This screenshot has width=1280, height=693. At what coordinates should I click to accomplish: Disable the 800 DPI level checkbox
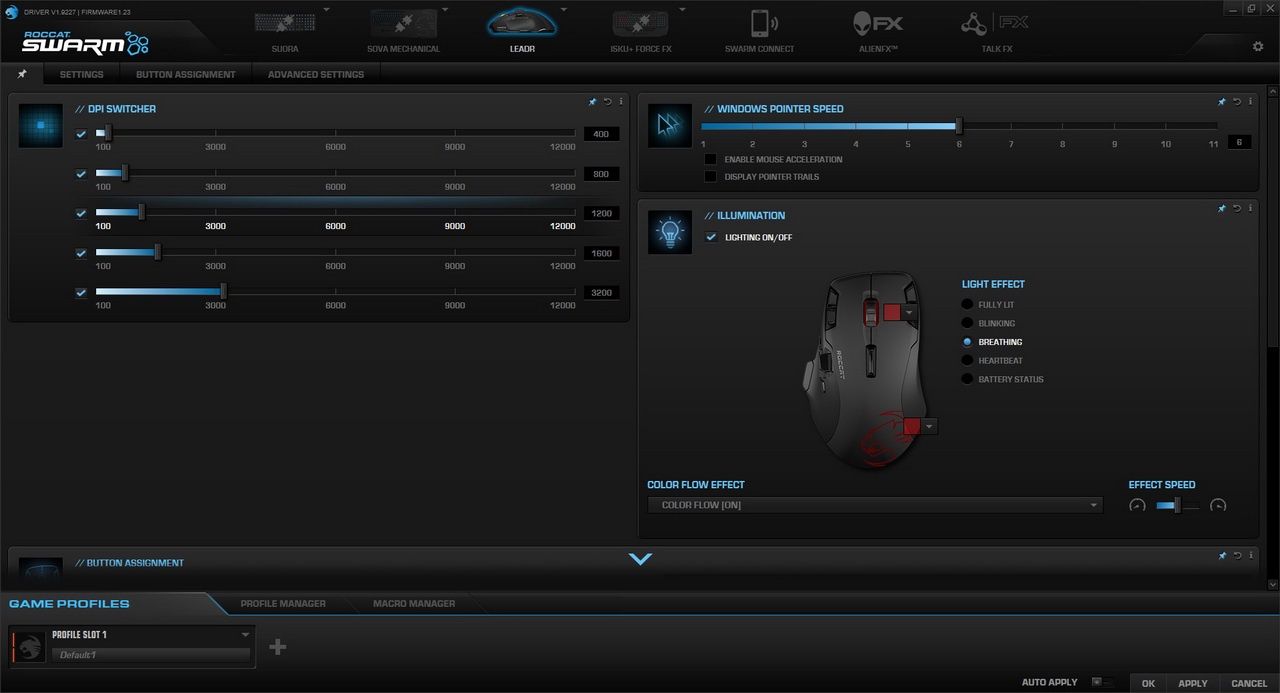click(81, 174)
